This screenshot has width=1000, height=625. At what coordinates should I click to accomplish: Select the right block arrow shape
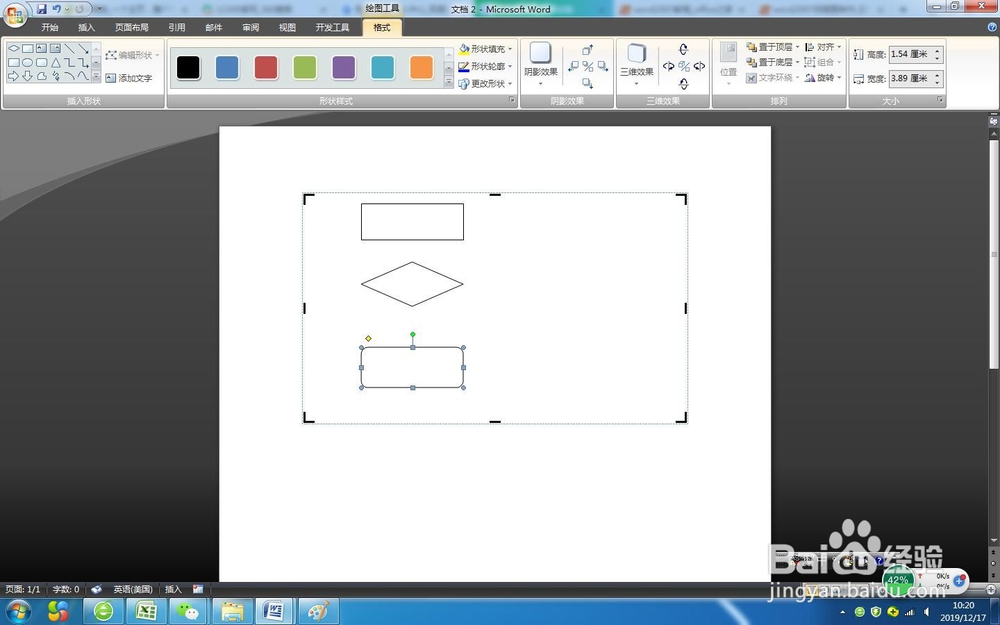point(13,77)
